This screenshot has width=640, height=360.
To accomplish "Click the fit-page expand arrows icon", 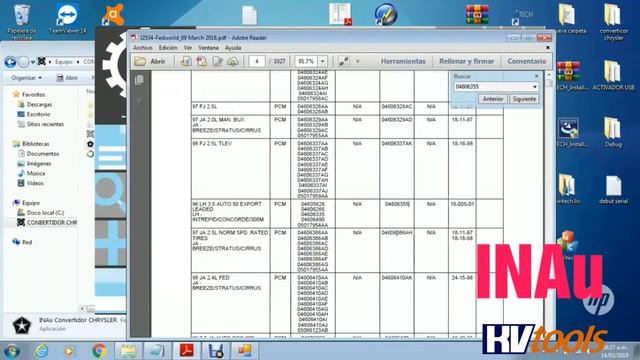I will [344, 61].
